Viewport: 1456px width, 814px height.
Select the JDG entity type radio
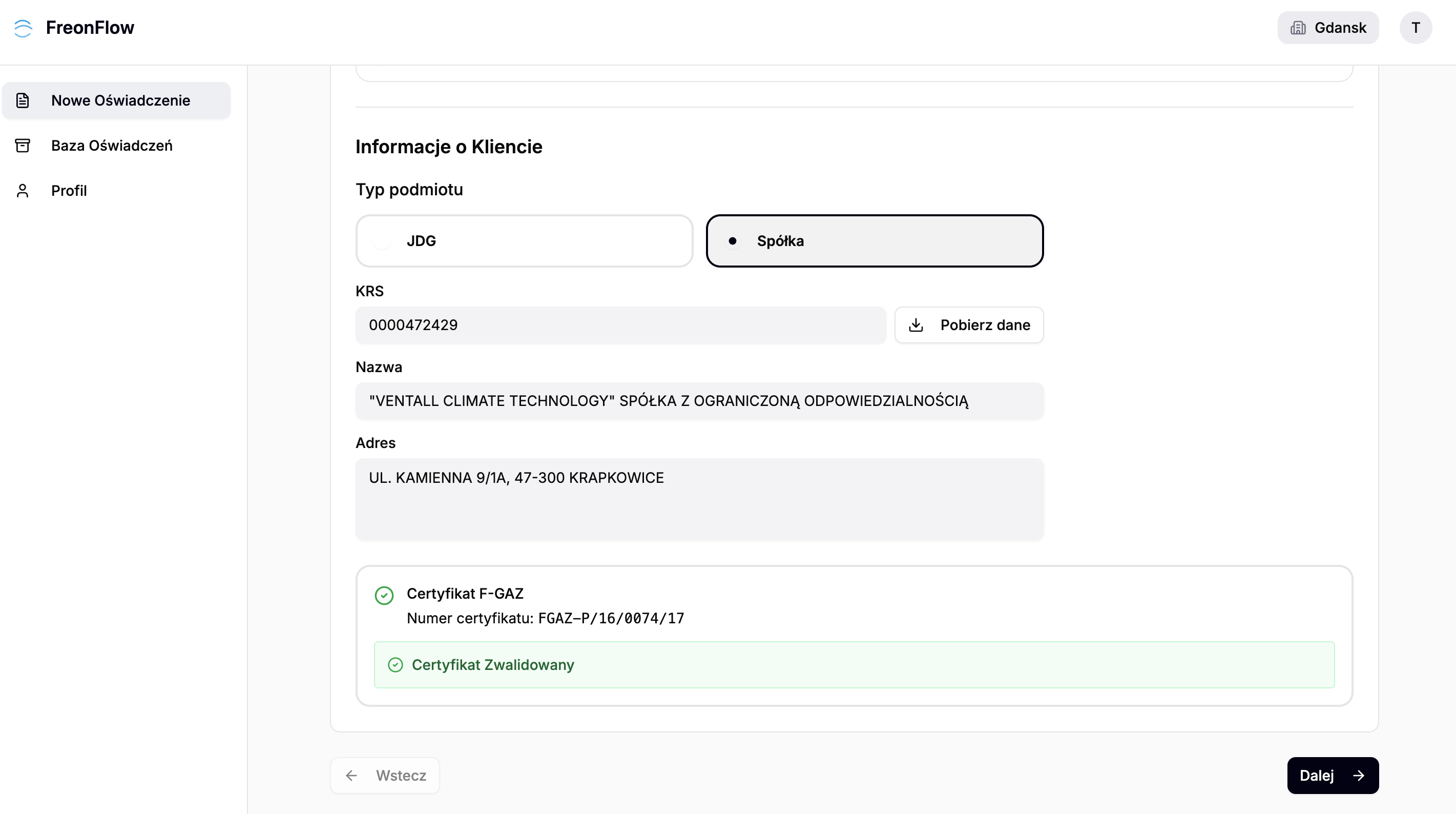tap(383, 241)
